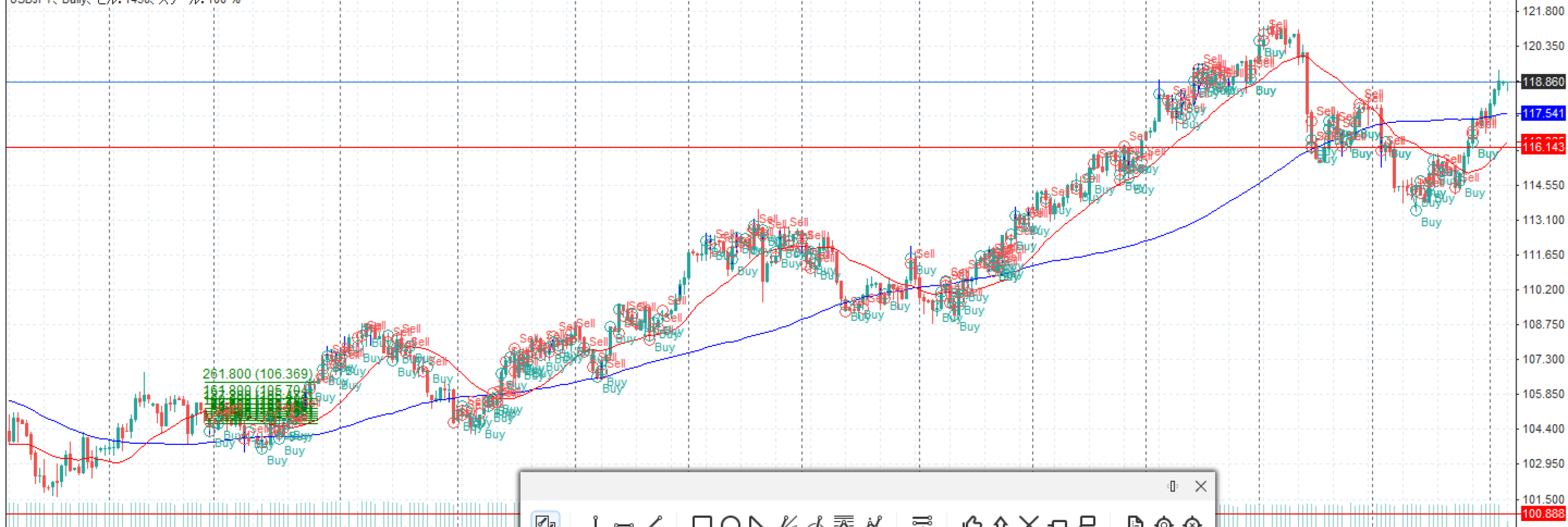Image resolution: width=1568 pixels, height=527 pixels.
Task: Insert the thumbs up symbol
Action: click(x=971, y=522)
